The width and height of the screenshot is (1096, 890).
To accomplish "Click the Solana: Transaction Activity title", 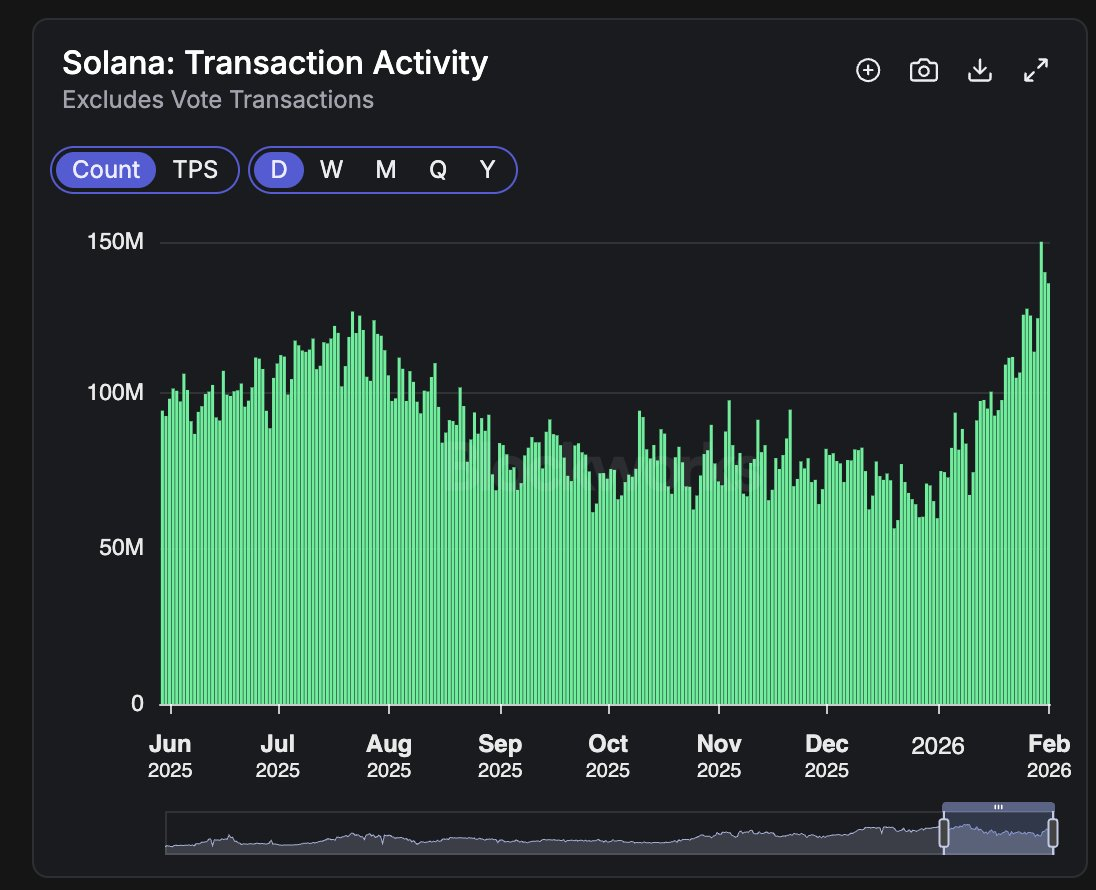I will pyautogui.click(x=275, y=63).
